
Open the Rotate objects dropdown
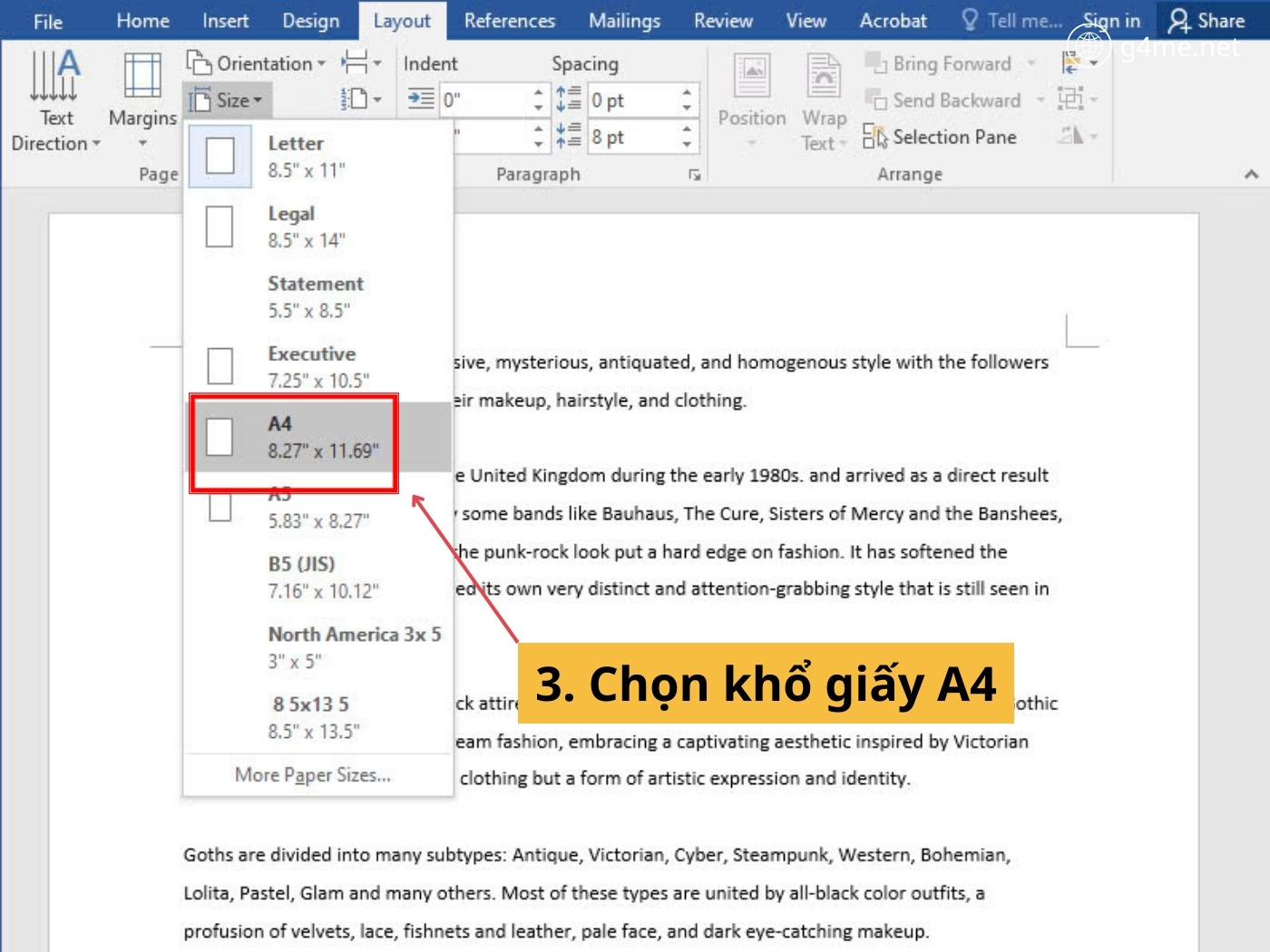point(1079,136)
